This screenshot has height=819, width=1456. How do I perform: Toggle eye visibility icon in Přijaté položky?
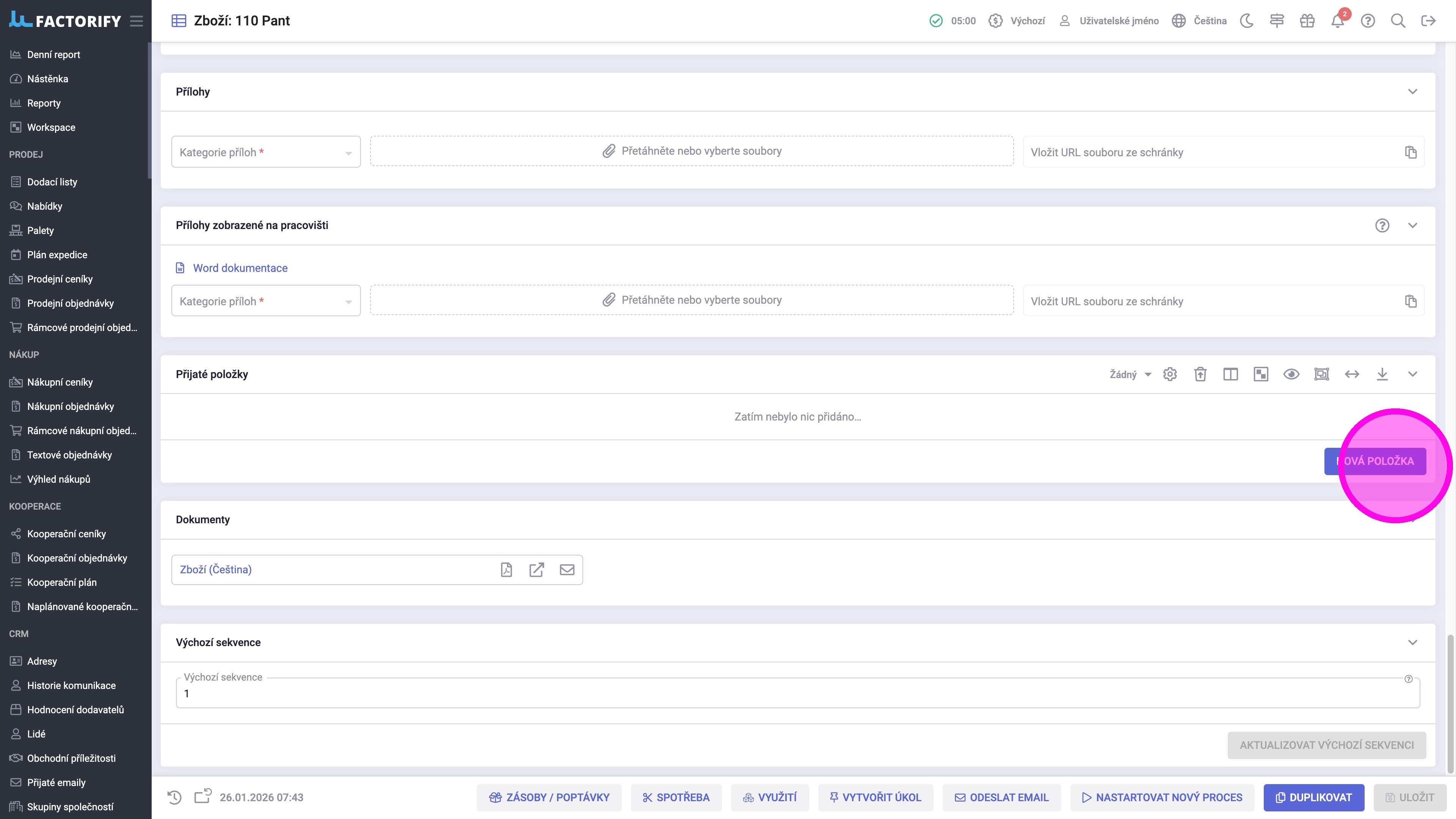(x=1291, y=374)
